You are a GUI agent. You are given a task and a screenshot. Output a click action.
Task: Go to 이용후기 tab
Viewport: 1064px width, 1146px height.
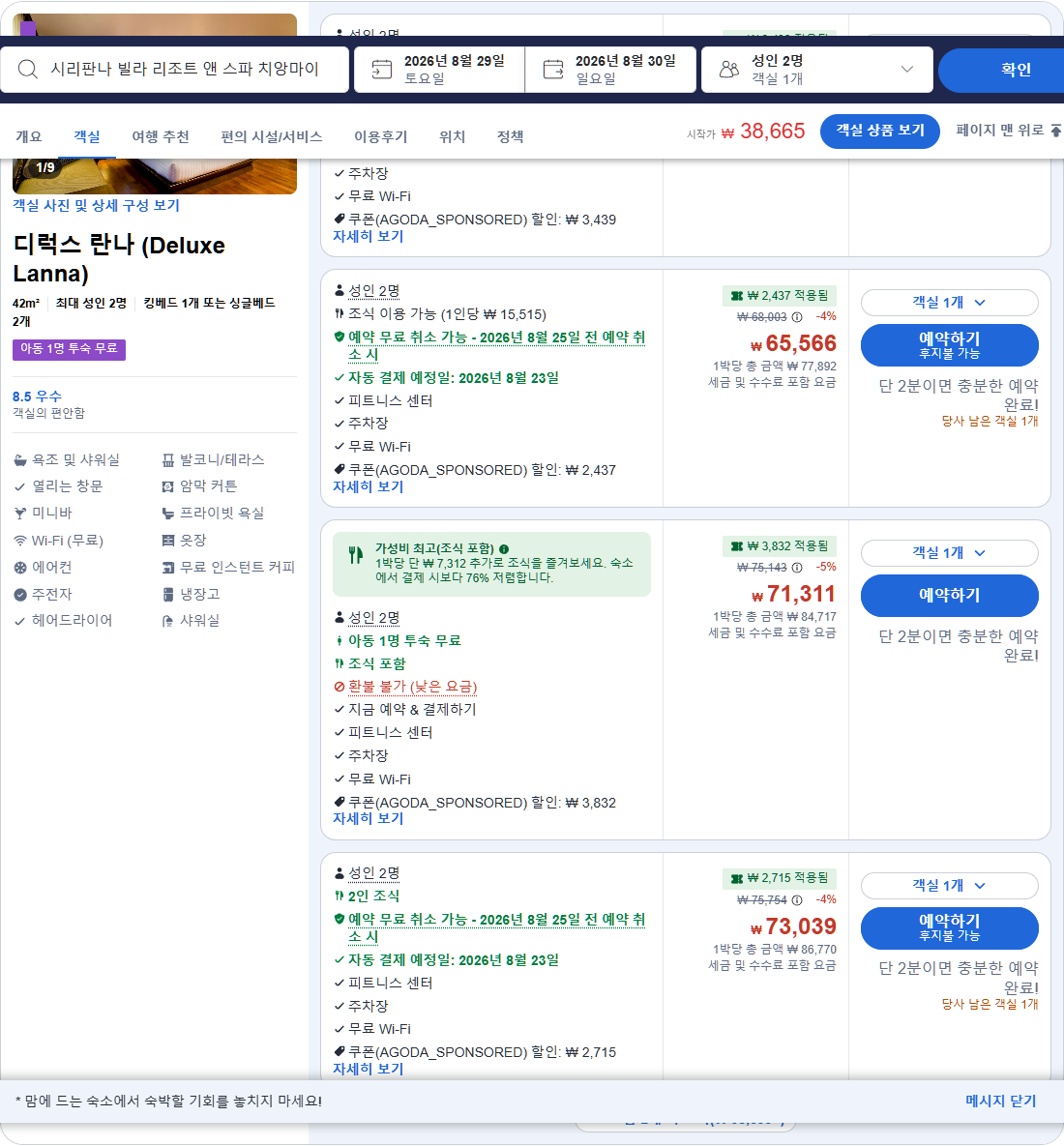click(x=381, y=136)
